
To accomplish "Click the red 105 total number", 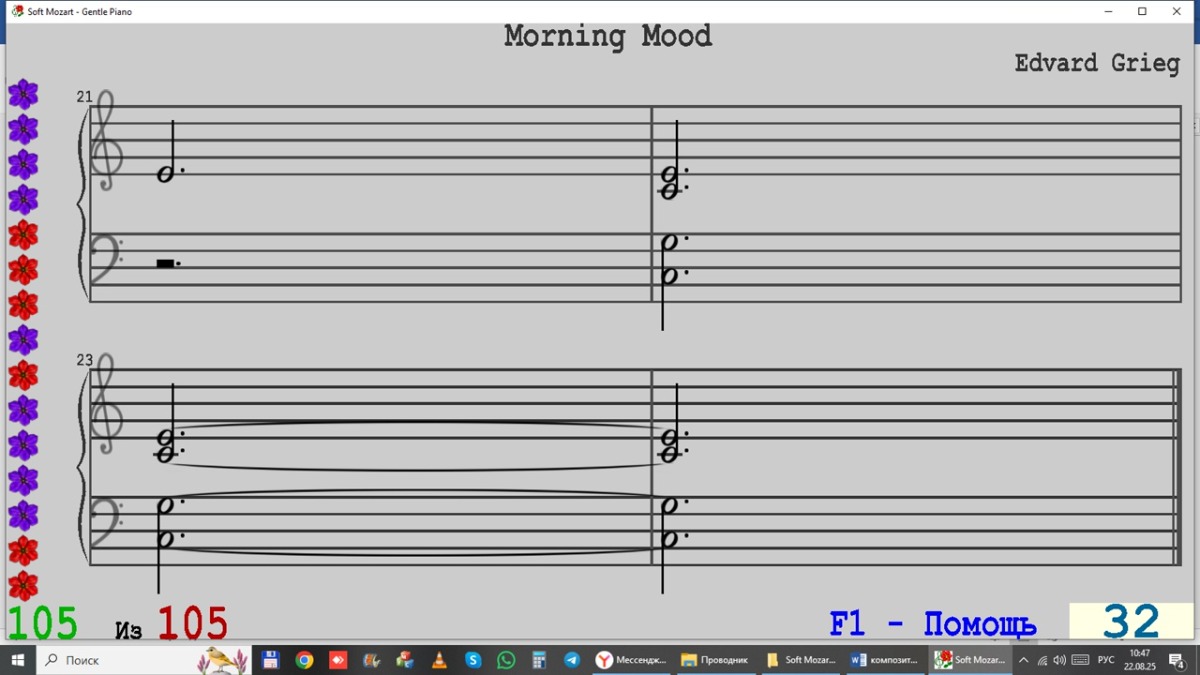I will (x=192, y=624).
